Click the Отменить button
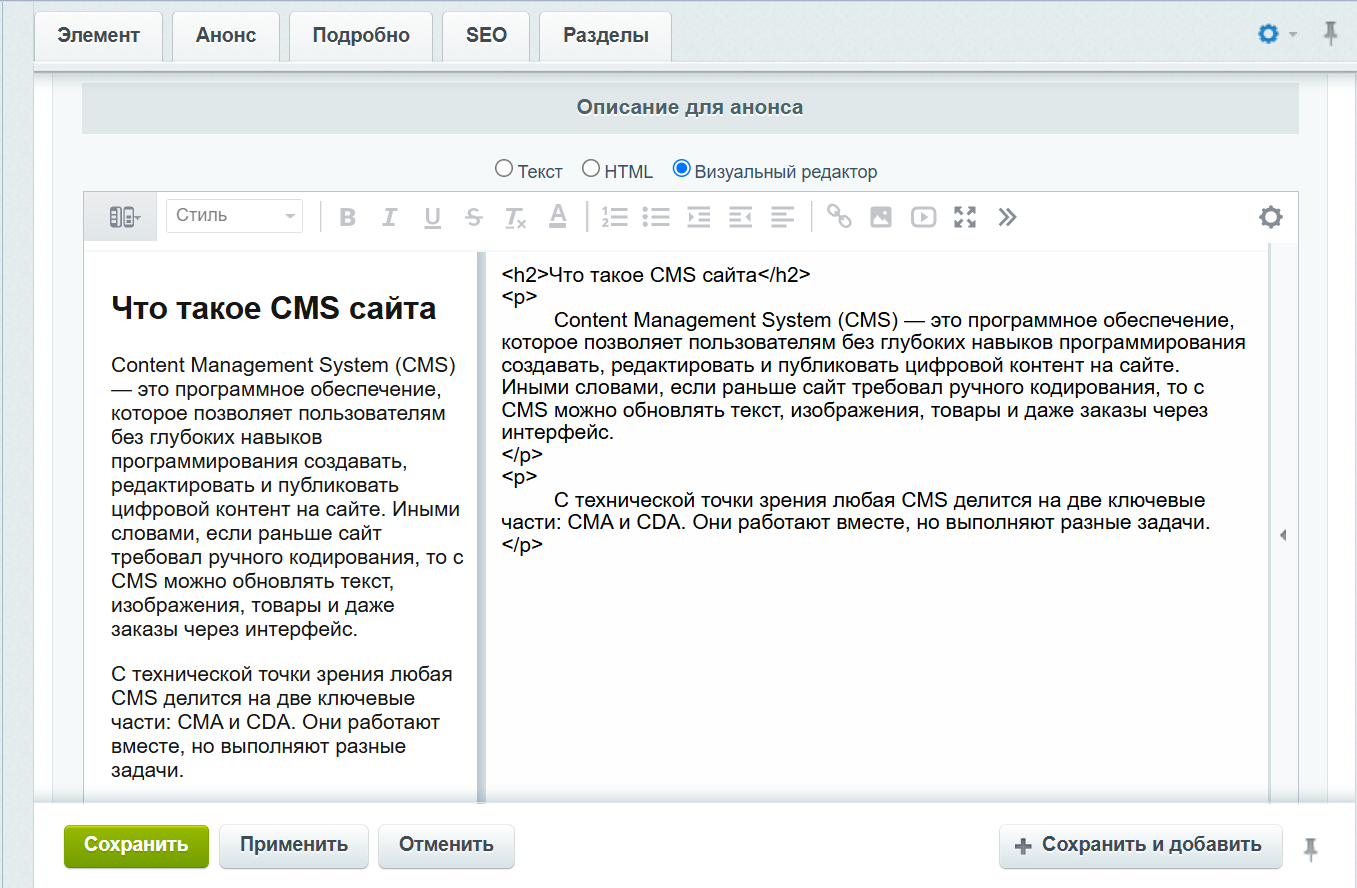 [446, 845]
